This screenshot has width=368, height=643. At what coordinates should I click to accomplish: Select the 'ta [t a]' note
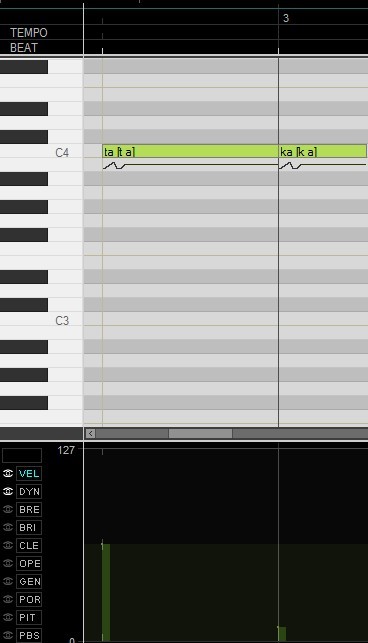point(190,151)
